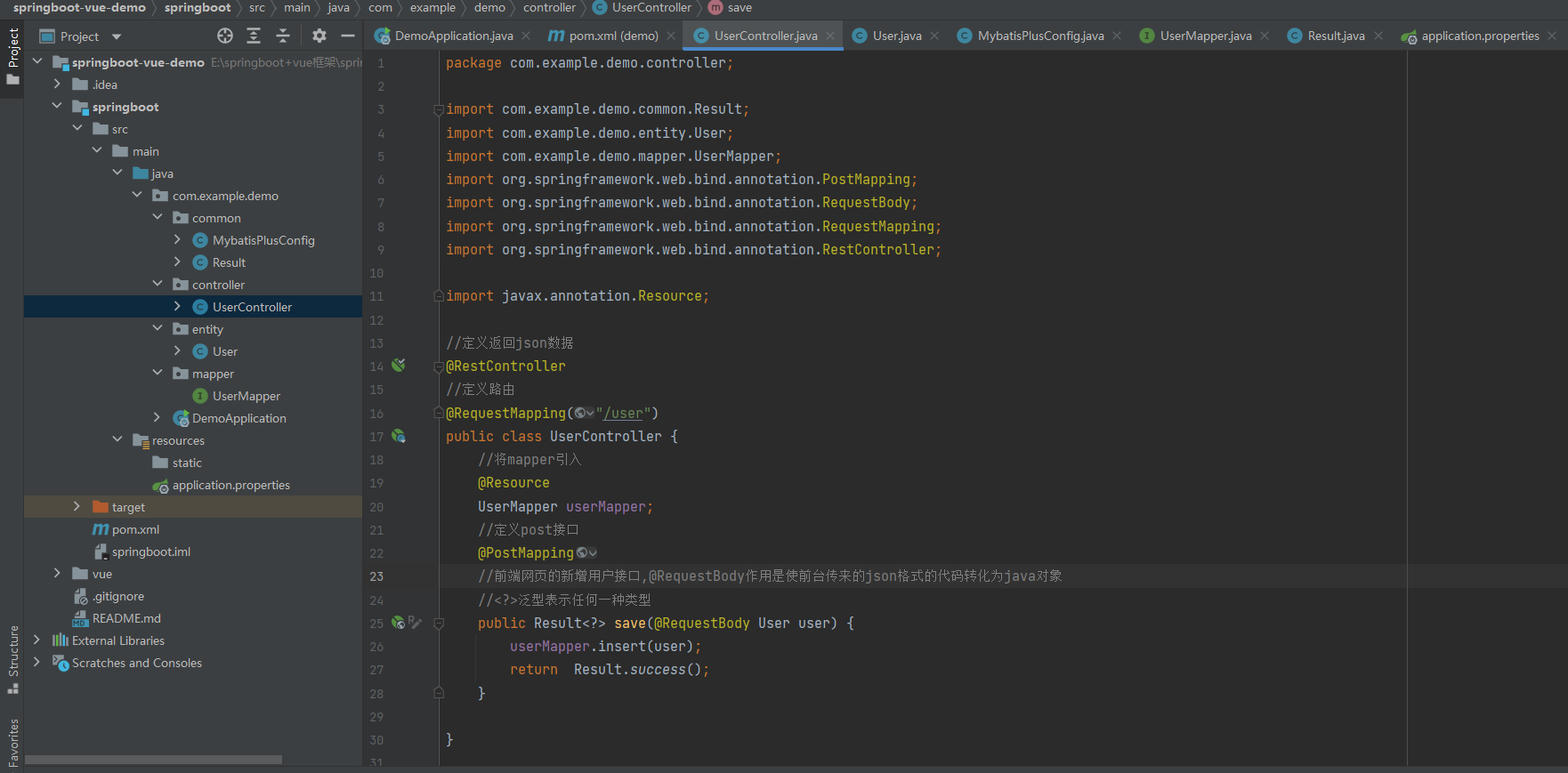Close the pom.xml (demo) tab
This screenshot has height=773, width=1568.
tap(671, 36)
